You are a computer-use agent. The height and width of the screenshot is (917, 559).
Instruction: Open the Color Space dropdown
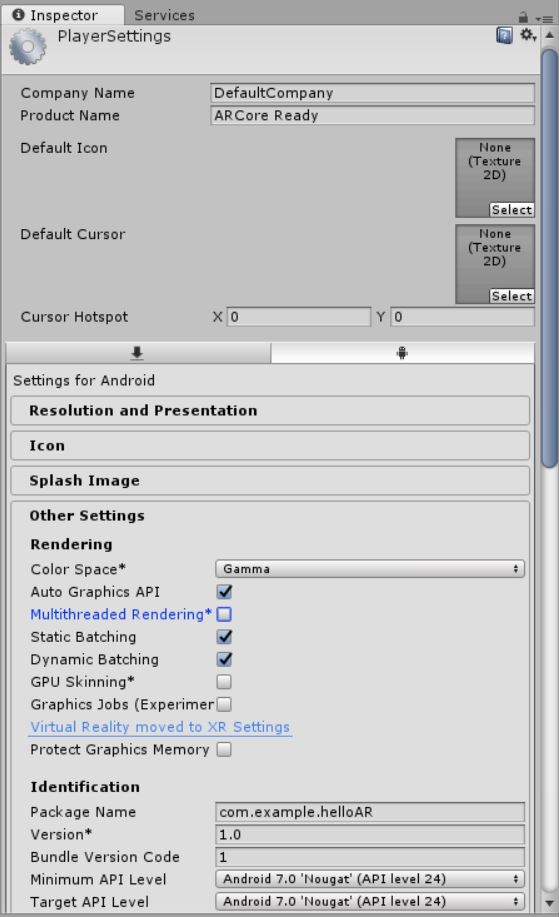coord(370,569)
